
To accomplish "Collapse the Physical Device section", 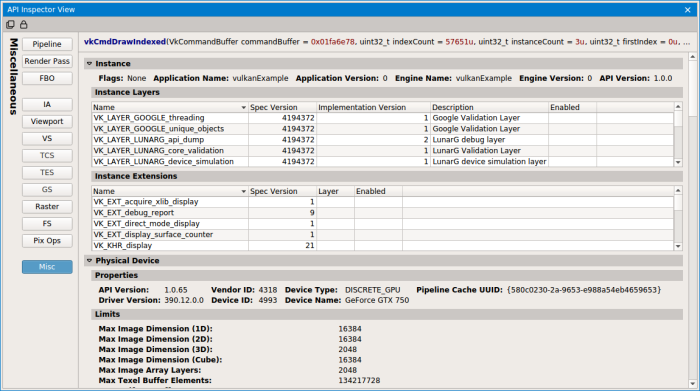I will [89, 260].
